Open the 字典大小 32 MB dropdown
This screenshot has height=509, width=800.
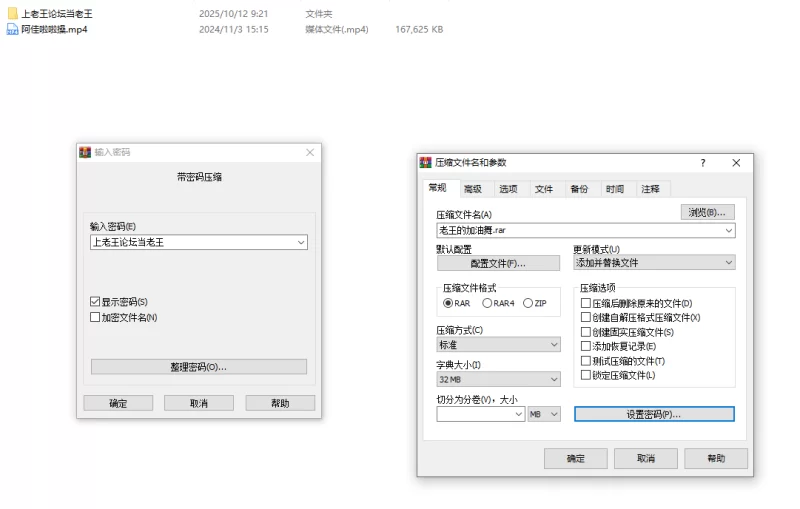498,379
